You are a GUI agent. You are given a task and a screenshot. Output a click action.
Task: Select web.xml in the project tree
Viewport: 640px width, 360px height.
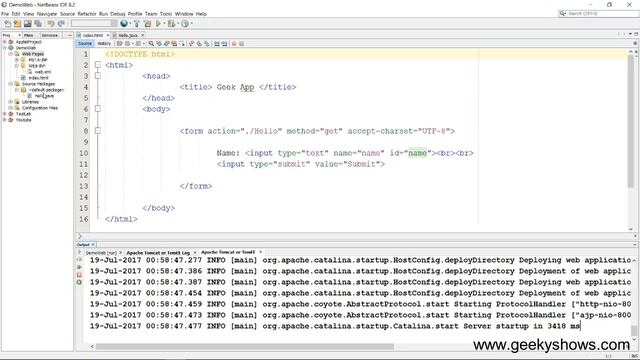[42, 72]
